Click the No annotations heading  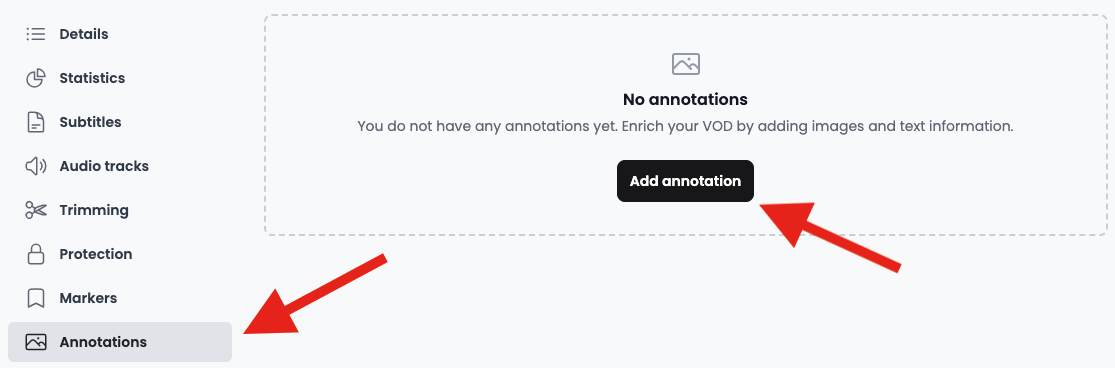tap(685, 99)
